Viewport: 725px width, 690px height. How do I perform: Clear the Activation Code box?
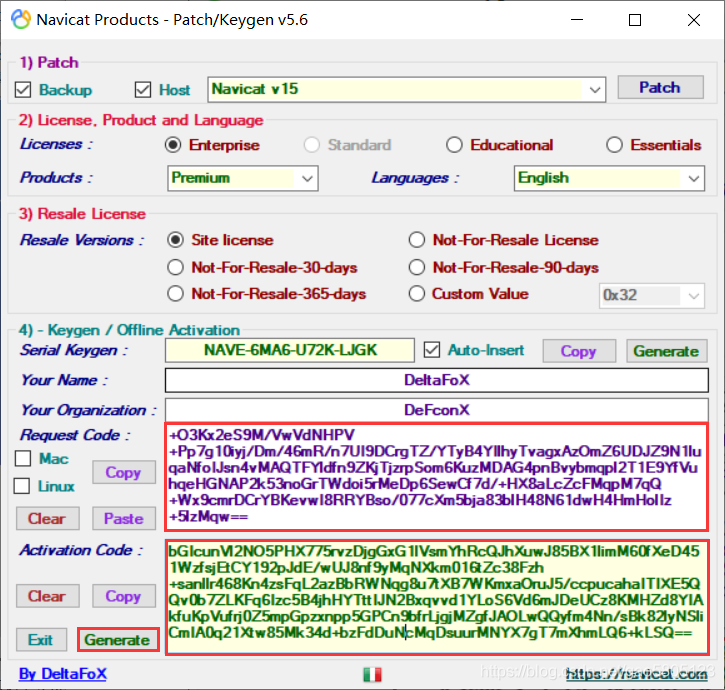pos(47,596)
